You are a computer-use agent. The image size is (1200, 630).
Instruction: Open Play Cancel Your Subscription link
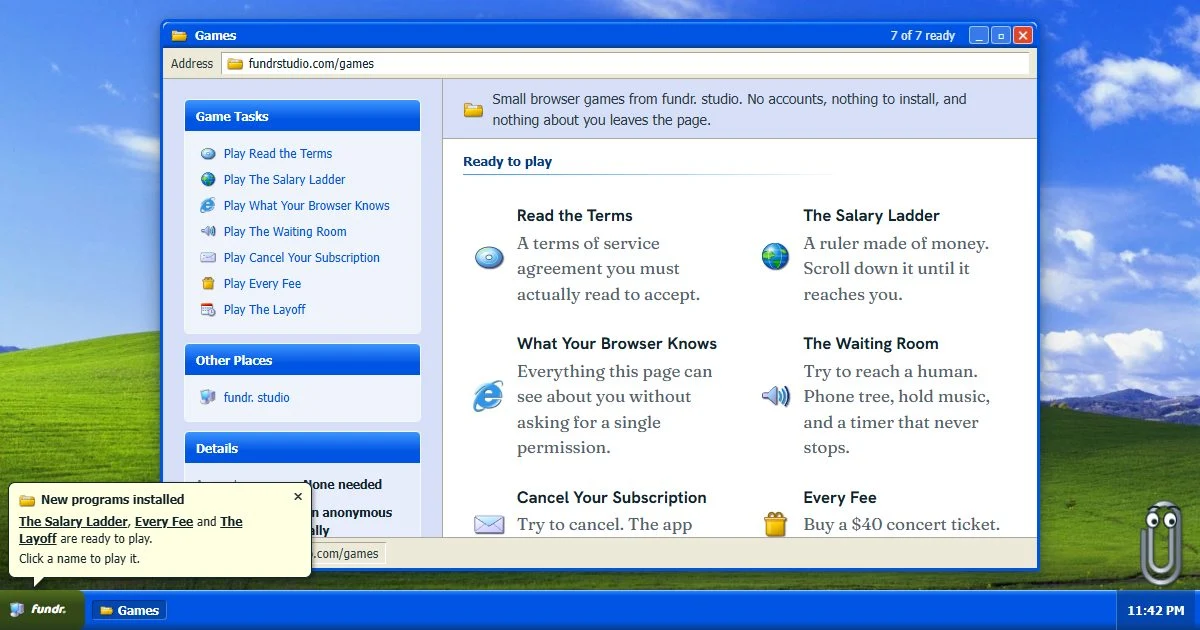[302, 258]
